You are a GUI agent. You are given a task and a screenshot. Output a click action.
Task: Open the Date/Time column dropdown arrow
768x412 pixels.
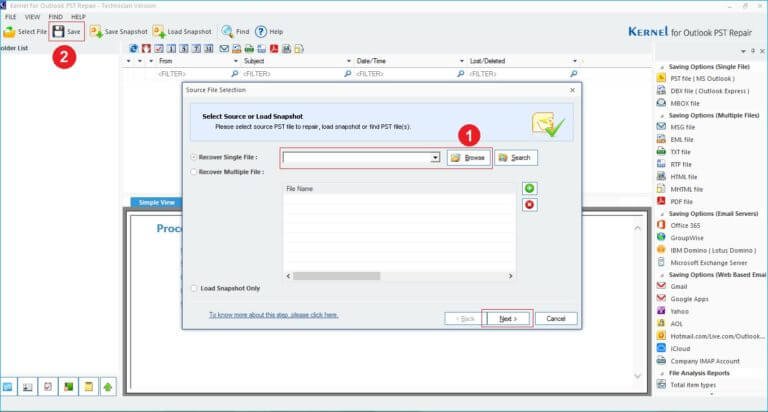pyautogui.click(x=461, y=61)
